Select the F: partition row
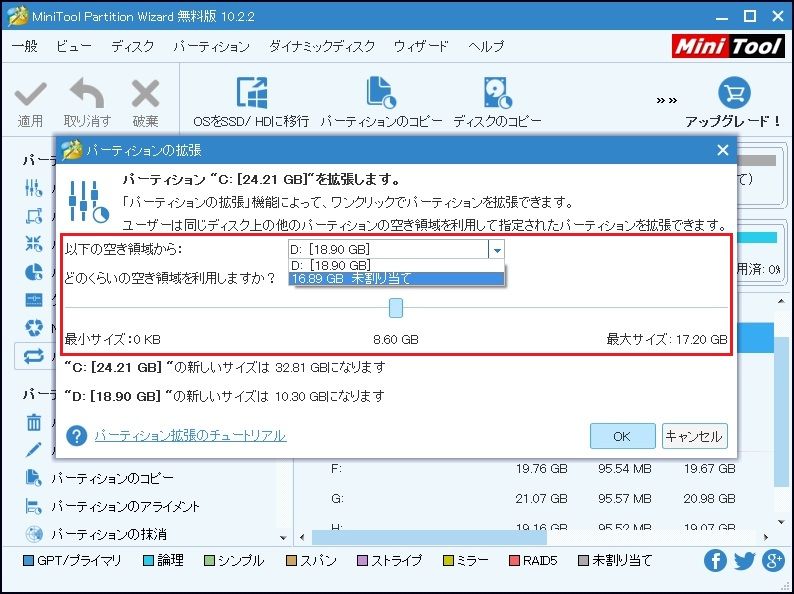Viewport: 794px width, 594px height. click(x=534, y=469)
